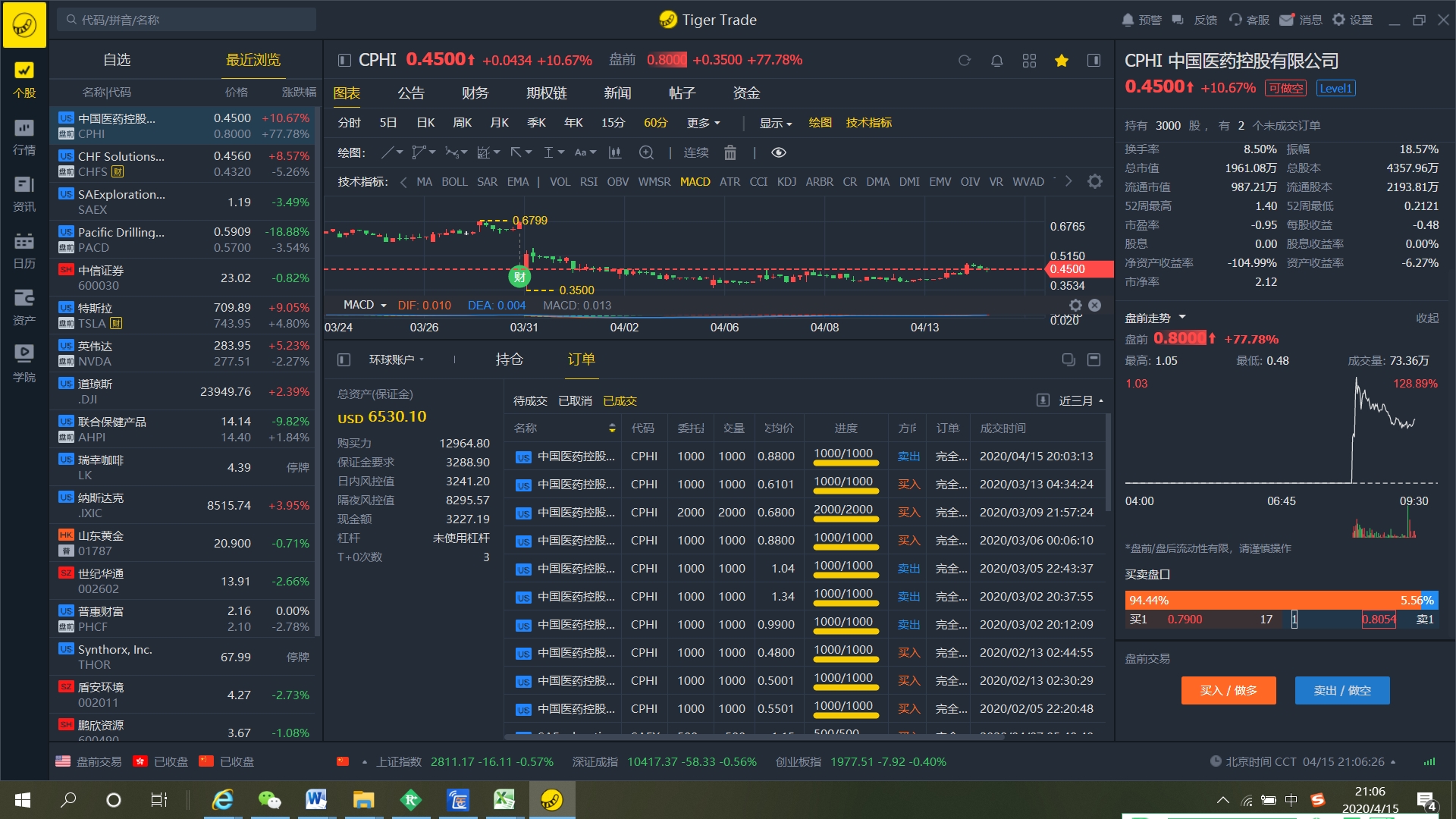Show 待成交 pending orders
Image resolution: width=1456 pixels, height=819 pixels.
click(530, 400)
